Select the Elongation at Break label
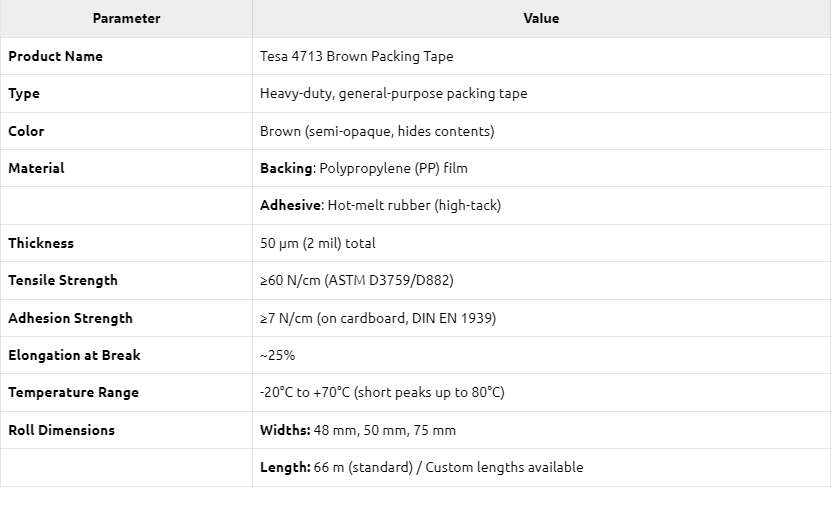The image size is (832, 507). click(74, 355)
